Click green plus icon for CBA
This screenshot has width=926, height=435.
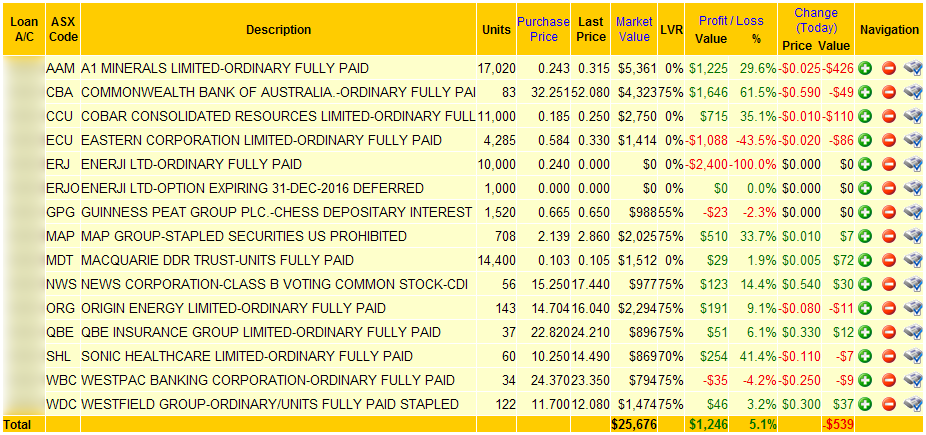(866, 92)
